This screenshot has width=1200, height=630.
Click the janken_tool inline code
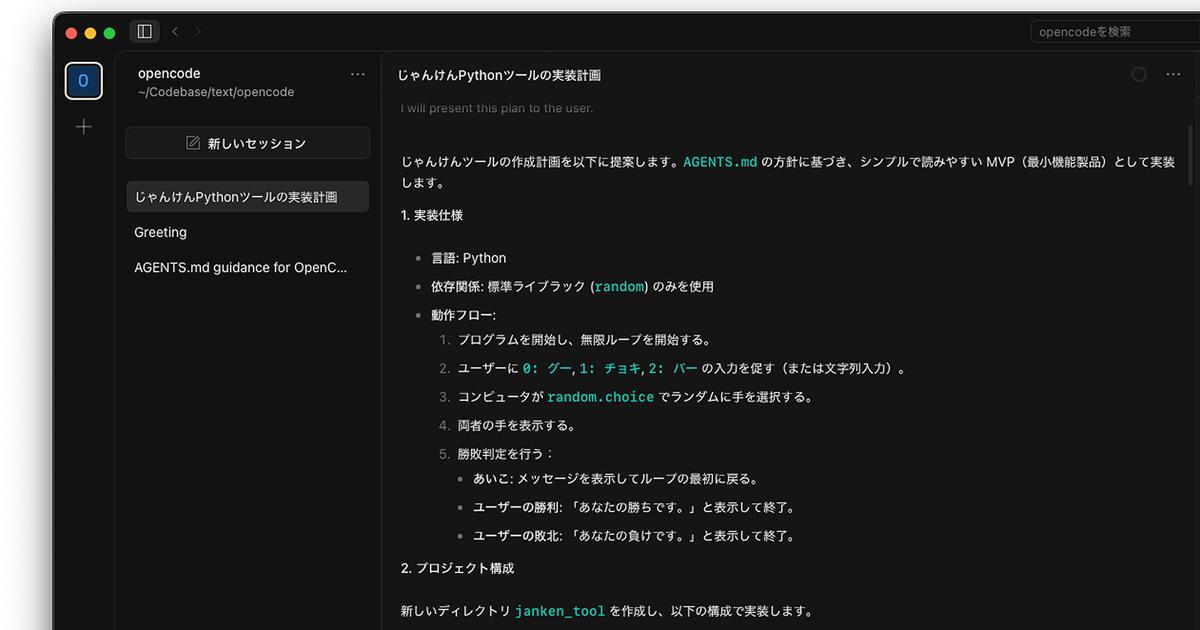[x=560, y=611]
